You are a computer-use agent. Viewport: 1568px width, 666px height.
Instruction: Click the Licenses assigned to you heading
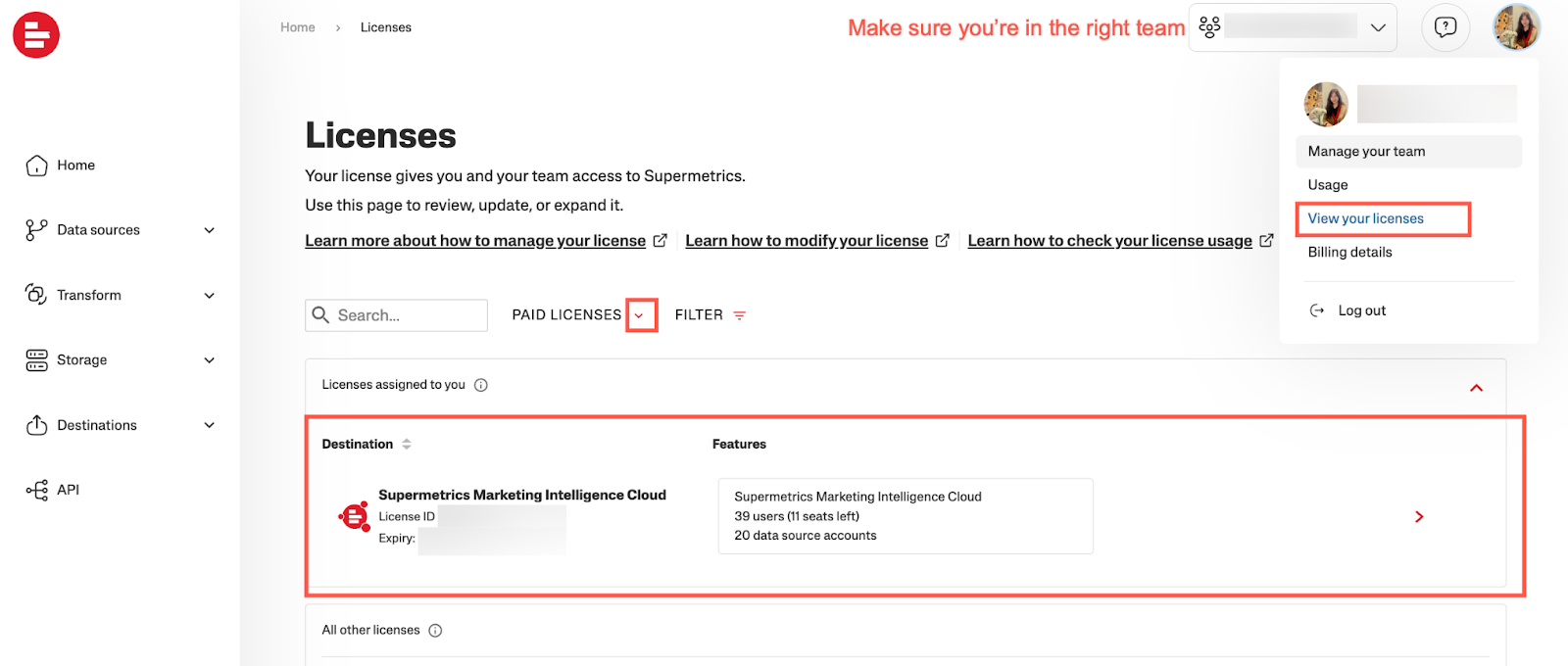click(393, 385)
